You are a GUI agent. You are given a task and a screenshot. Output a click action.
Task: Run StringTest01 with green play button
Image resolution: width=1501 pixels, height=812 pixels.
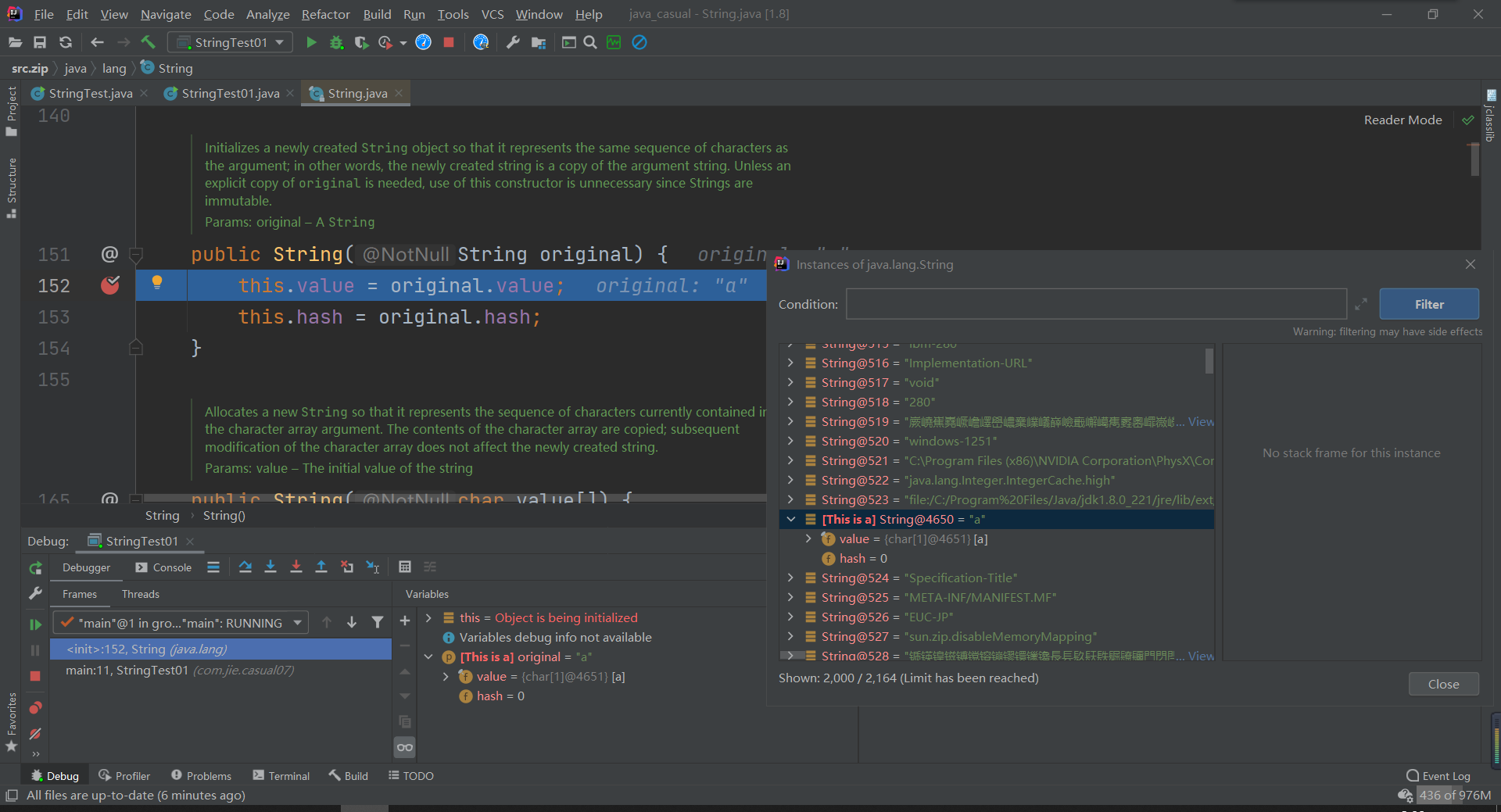[x=311, y=42]
